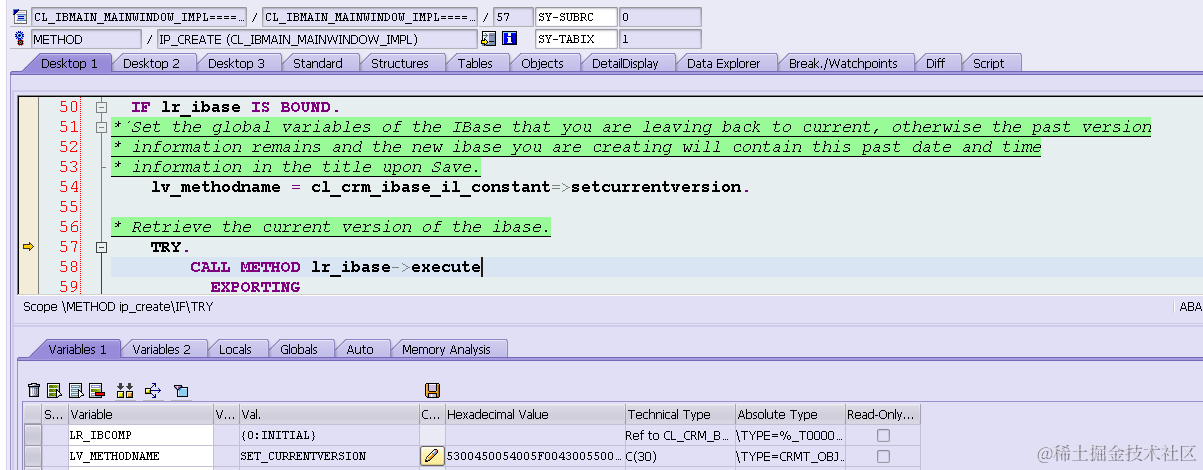Select the Variables 1 tab
1203x470 pixels.
pos(75,349)
